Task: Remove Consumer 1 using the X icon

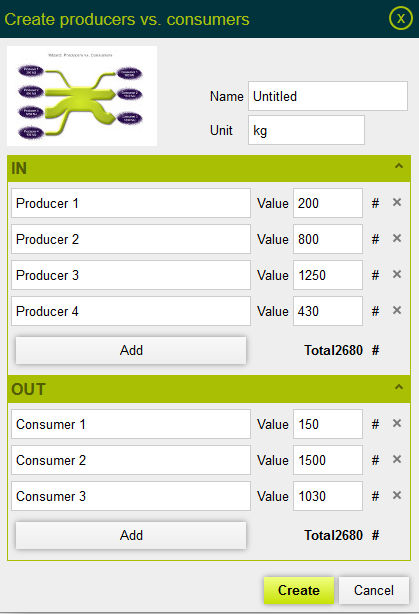Action: point(397,423)
